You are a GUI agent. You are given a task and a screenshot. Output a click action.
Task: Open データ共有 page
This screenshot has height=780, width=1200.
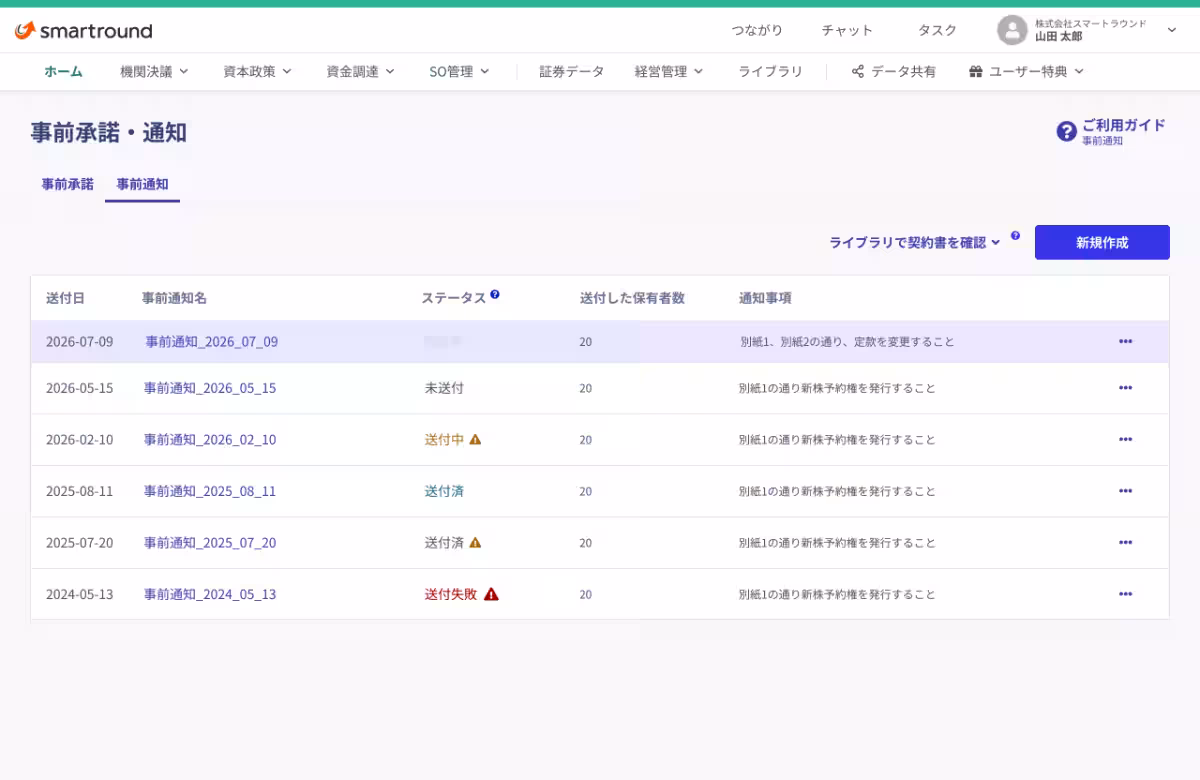click(894, 72)
